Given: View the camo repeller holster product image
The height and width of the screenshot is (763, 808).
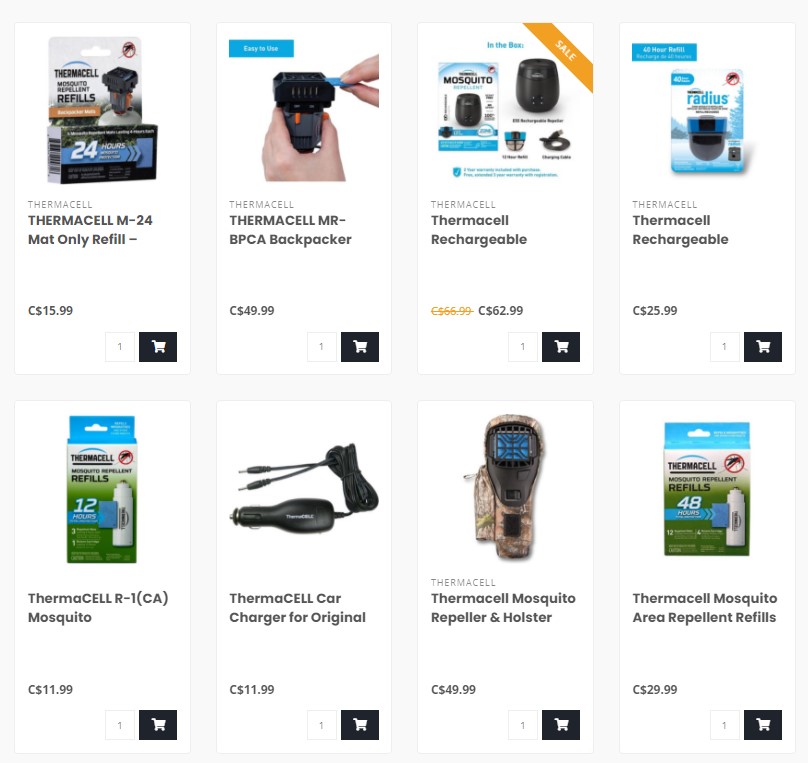Looking at the screenshot, I should [506, 487].
